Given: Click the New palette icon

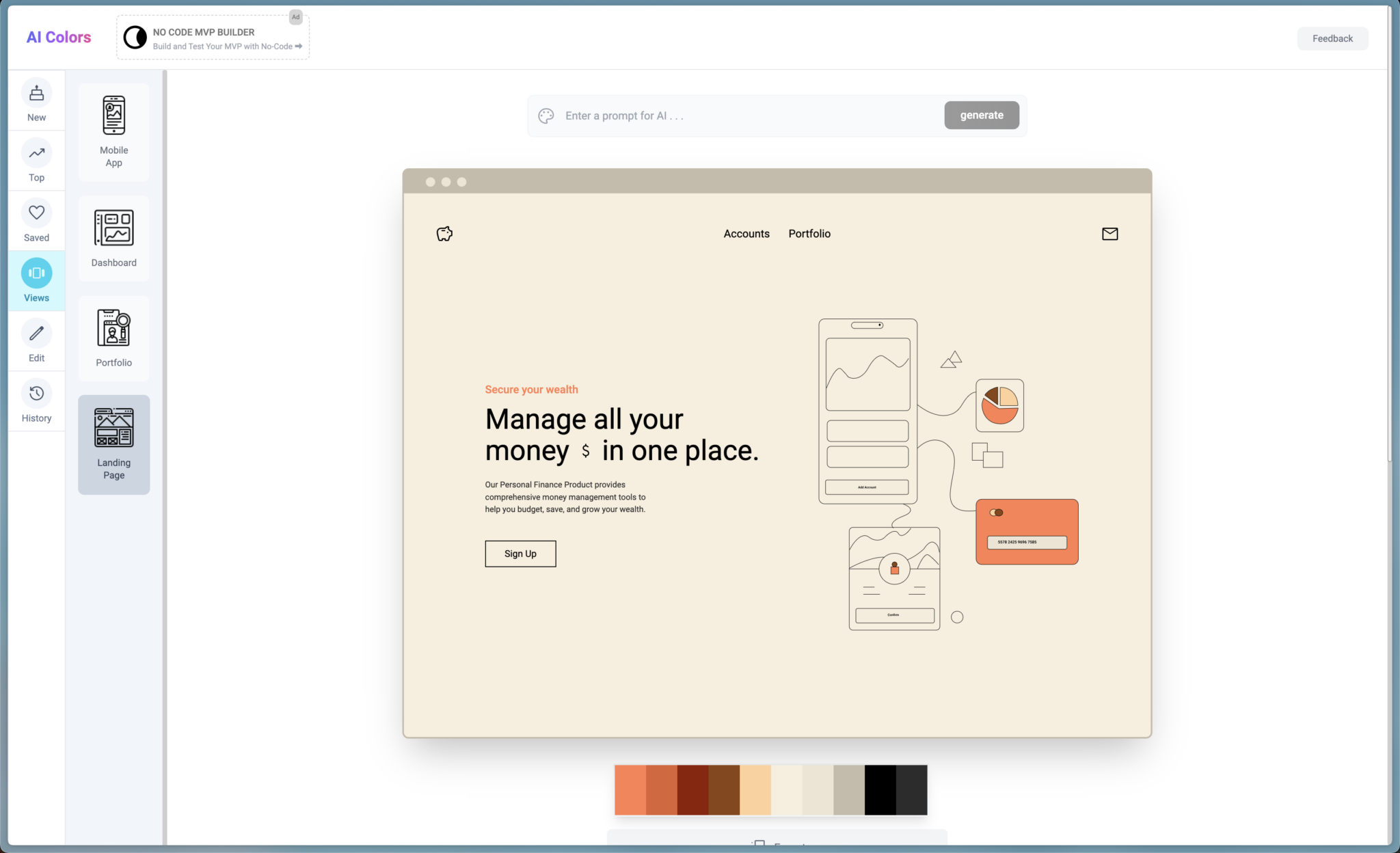Looking at the screenshot, I should coord(36,94).
